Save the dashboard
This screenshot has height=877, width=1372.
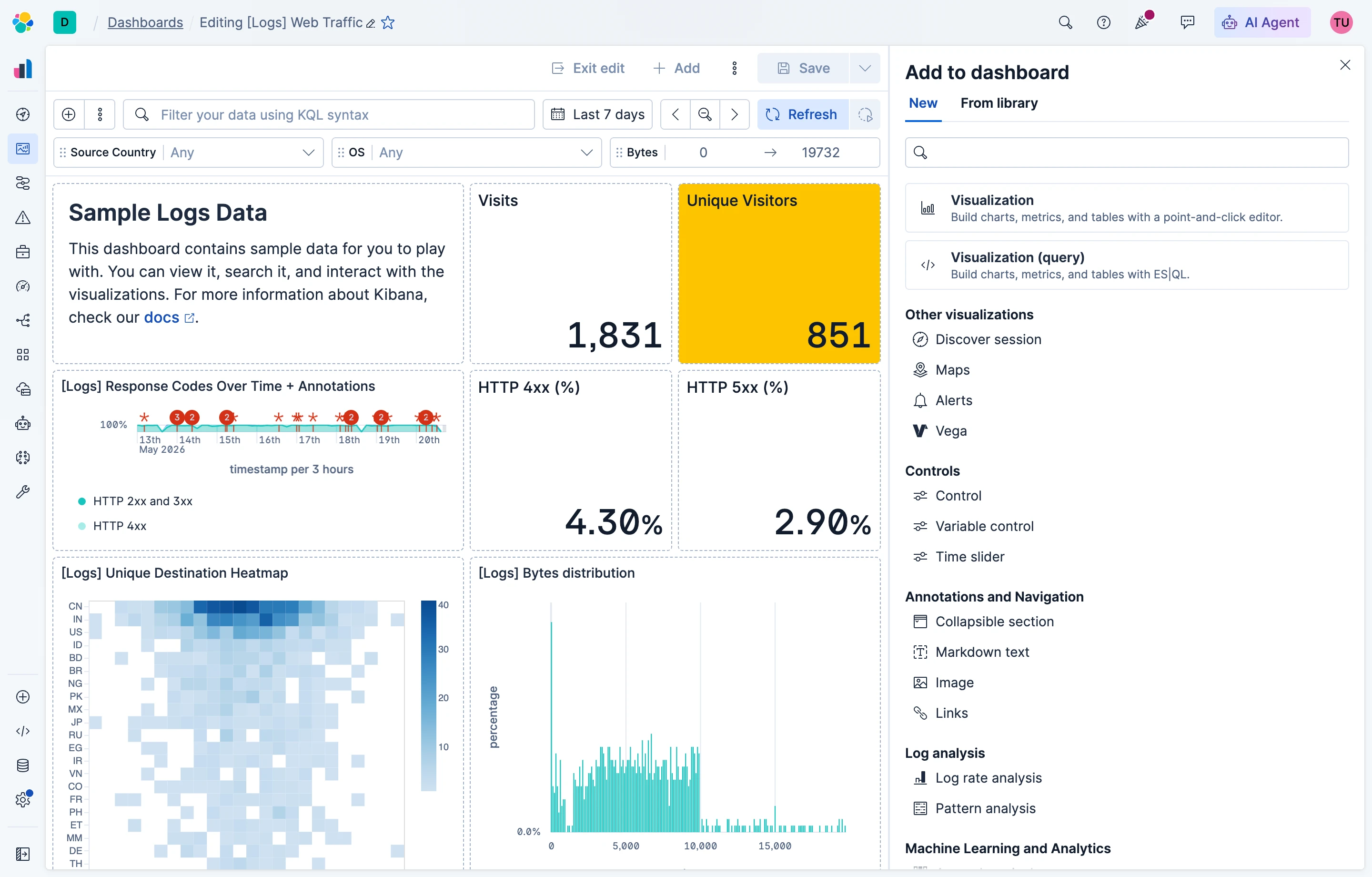(x=803, y=69)
